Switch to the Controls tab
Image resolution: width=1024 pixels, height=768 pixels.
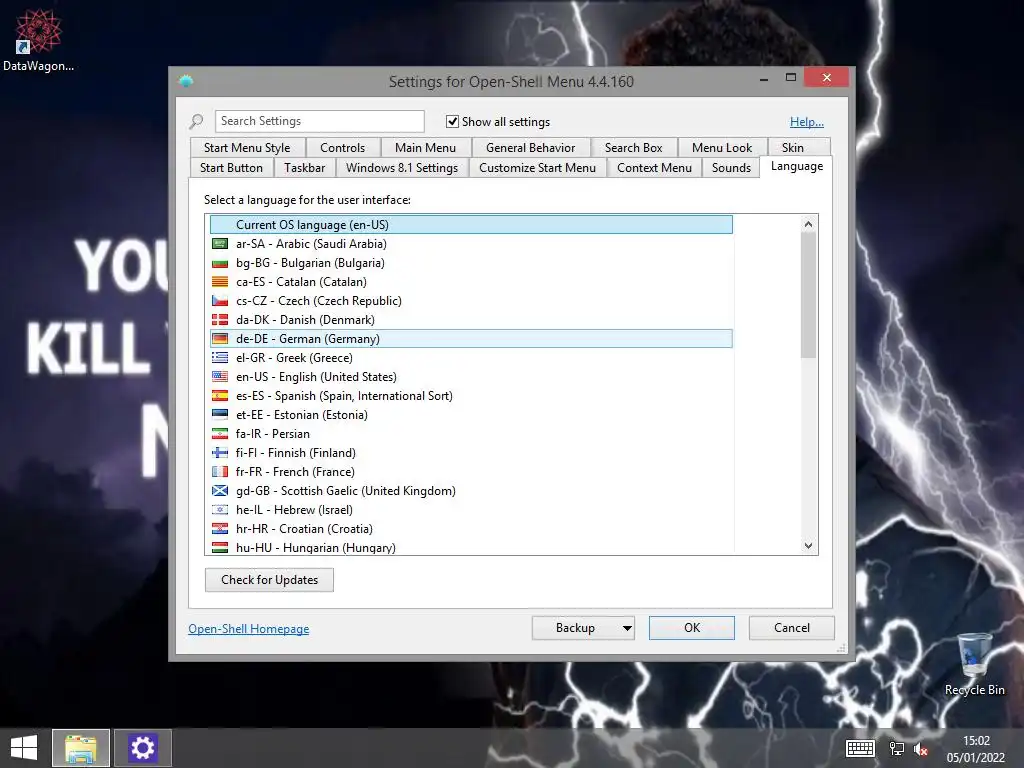(x=342, y=148)
